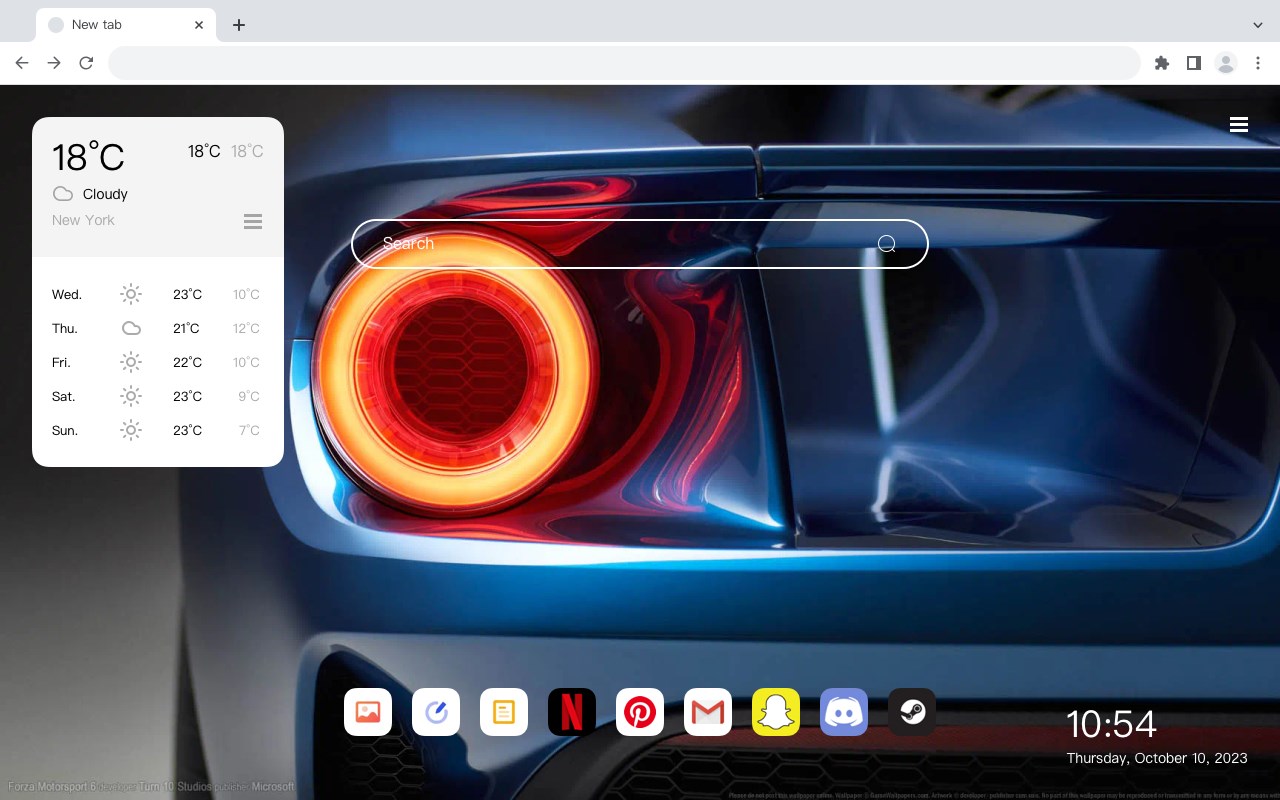Click Thursday's low of 12°C
1280x800 pixels.
[246, 329]
